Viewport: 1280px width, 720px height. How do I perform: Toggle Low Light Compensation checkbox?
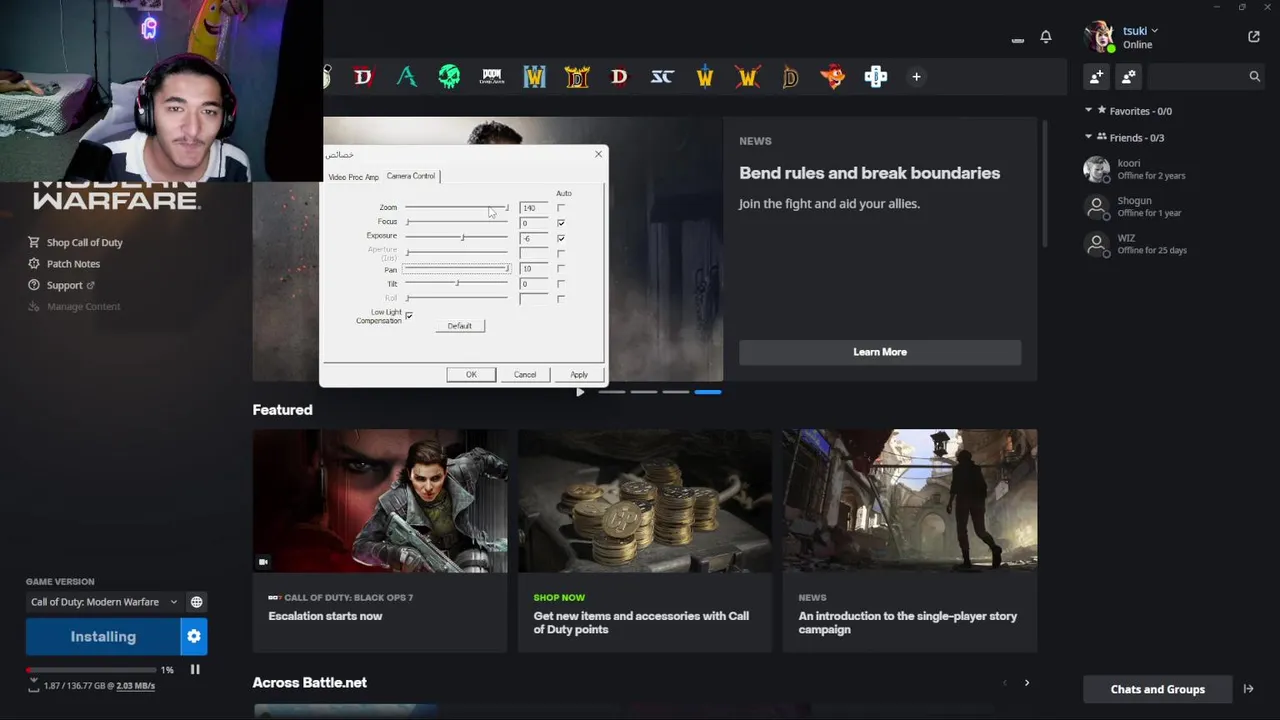pyautogui.click(x=409, y=316)
